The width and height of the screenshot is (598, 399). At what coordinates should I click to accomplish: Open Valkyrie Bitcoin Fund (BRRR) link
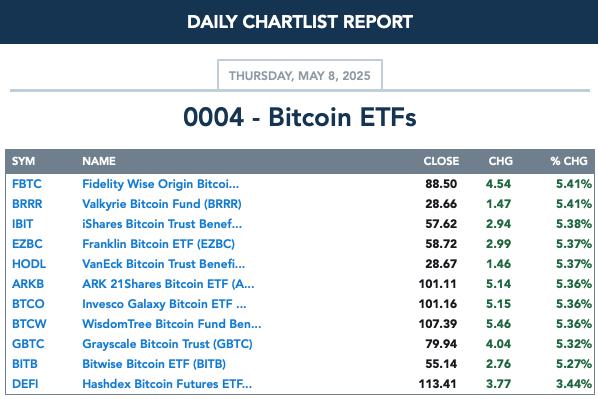coord(162,204)
